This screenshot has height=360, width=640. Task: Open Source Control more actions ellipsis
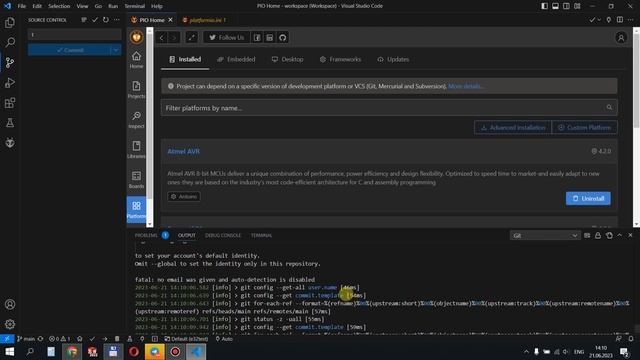[117, 20]
